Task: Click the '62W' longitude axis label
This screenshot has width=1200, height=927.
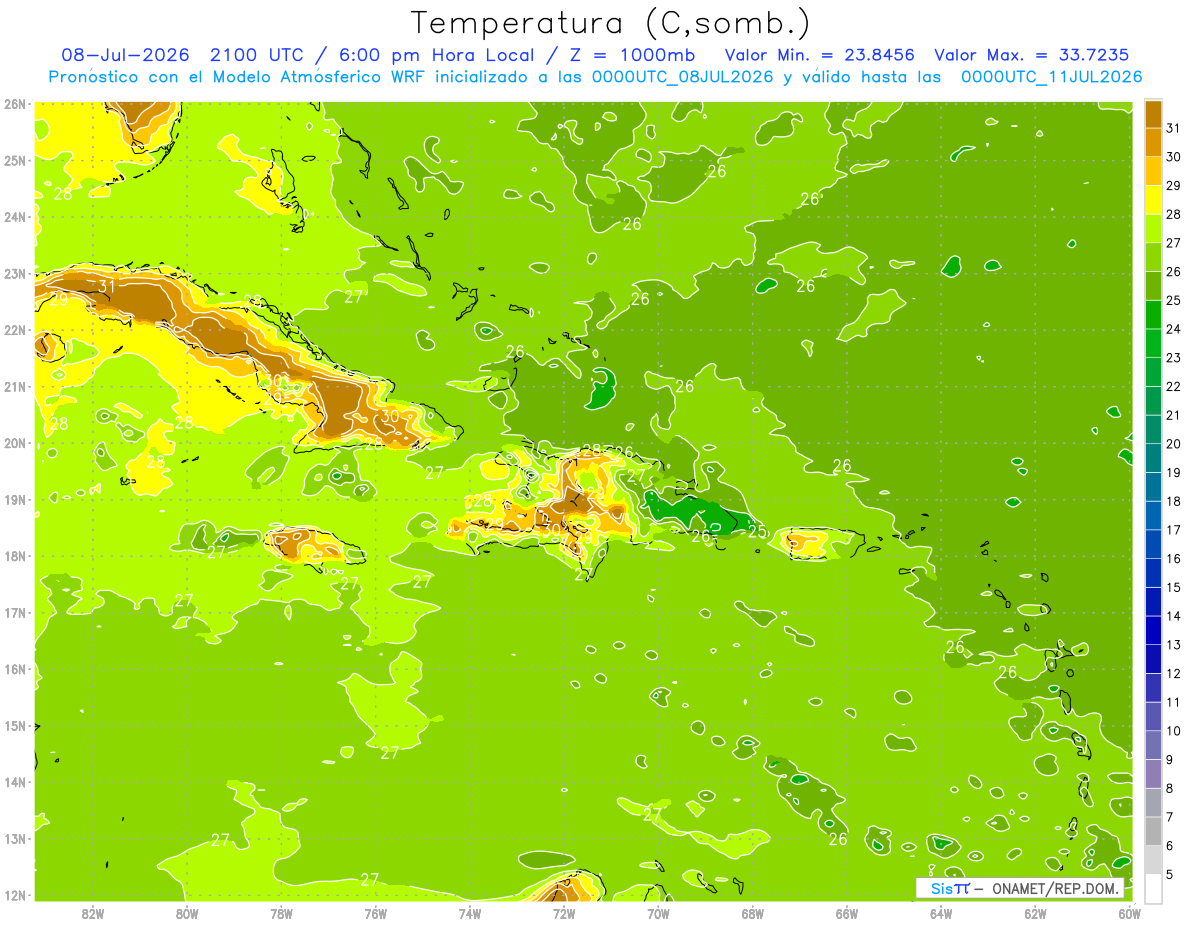Action: point(1035,913)
